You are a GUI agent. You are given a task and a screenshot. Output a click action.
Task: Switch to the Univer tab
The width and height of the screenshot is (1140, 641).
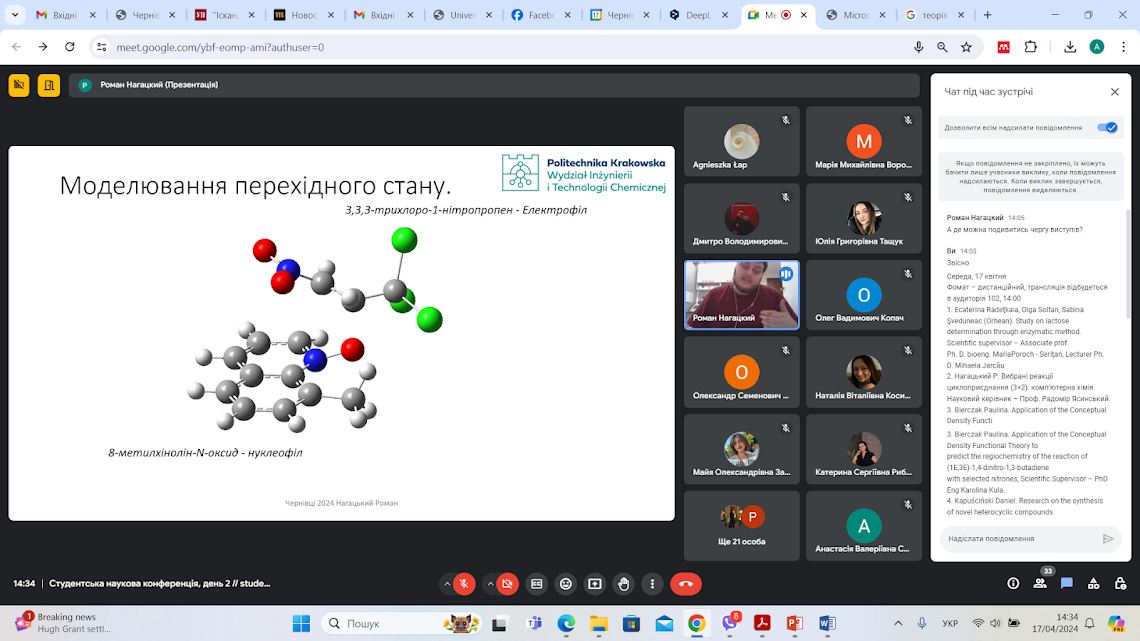462,15
